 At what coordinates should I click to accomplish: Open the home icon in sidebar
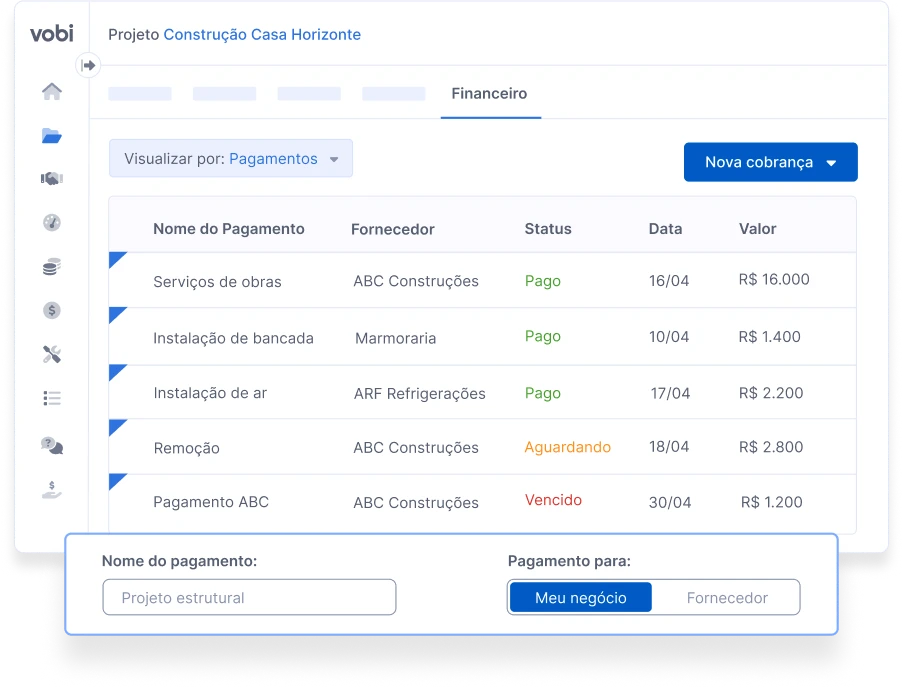click(x=52, y=91)
